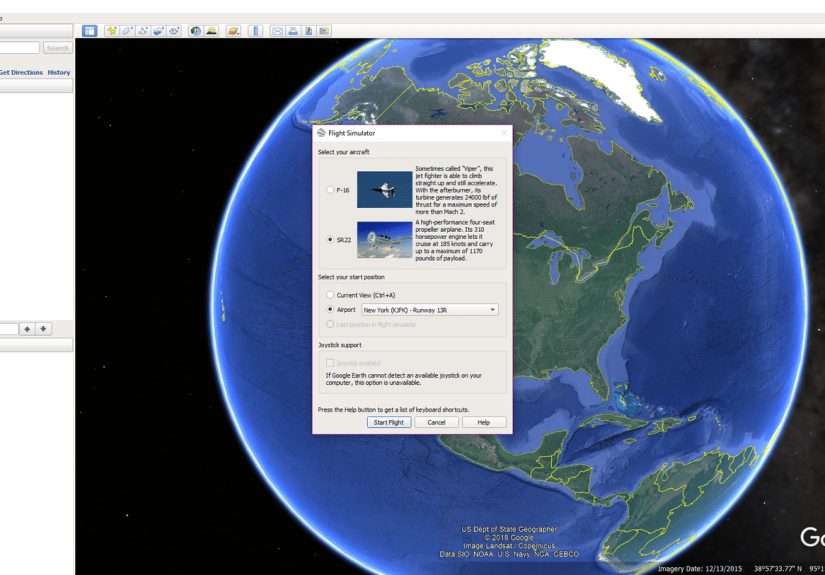Open the planets switcher (Saturn icon)
Image resolution: width=825 pixels, height=575 pixels.
pyautogui.click(x=233, y=31)
